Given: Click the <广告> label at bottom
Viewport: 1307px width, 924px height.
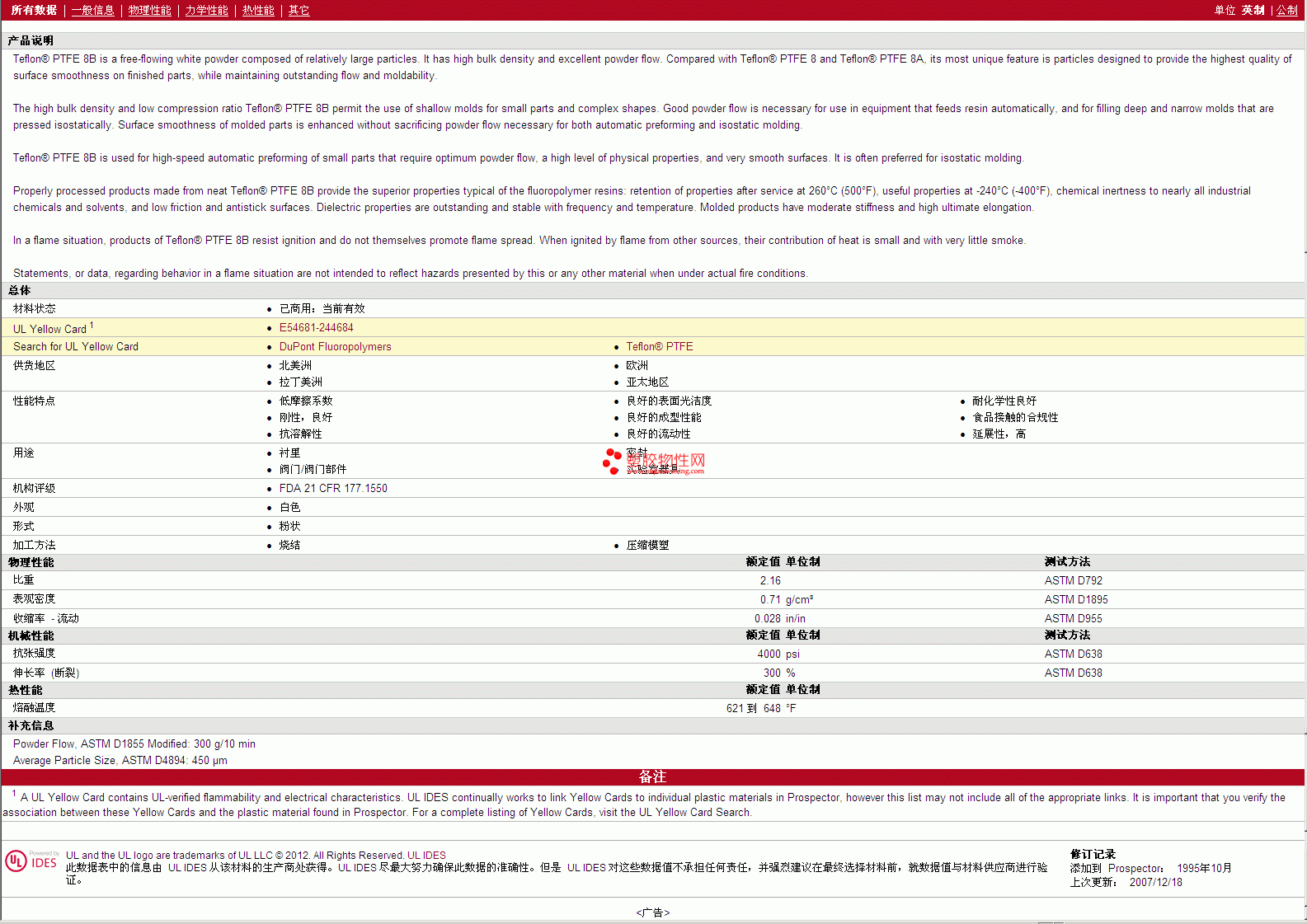Looking at the screenshot, I should [x=652, y=912].
